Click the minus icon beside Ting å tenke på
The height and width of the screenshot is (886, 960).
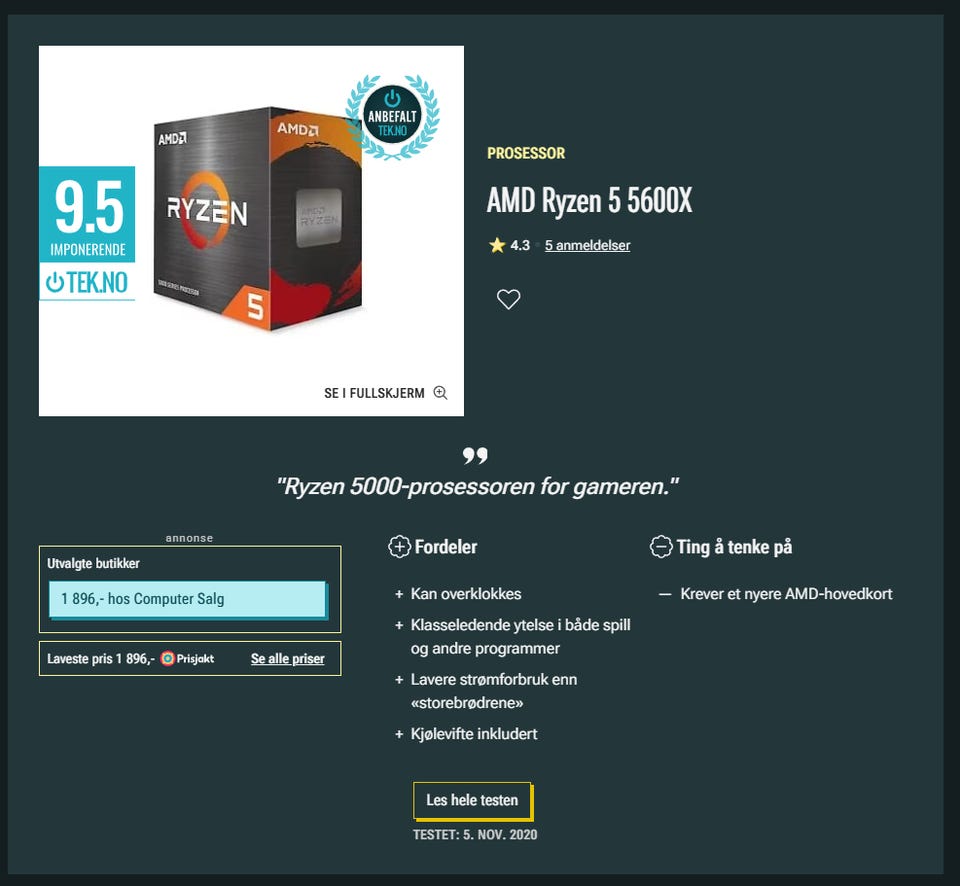click(x=661, y=547)
